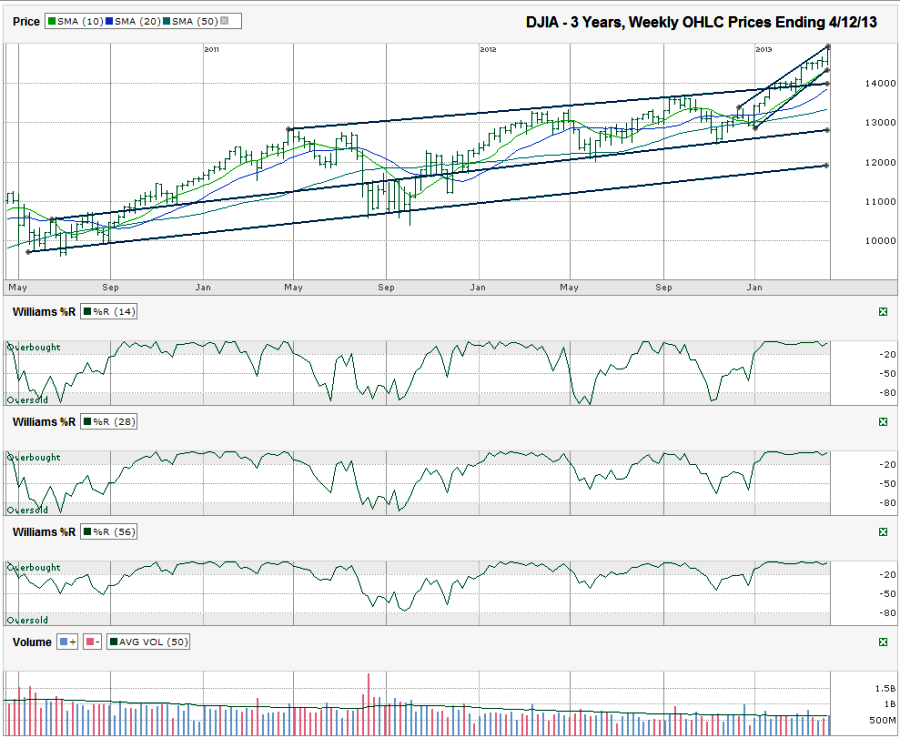The height and width of the screenshot is (738, 900).
Task: Click the 1.5B volume axis label
Action: tap(886, 688)
